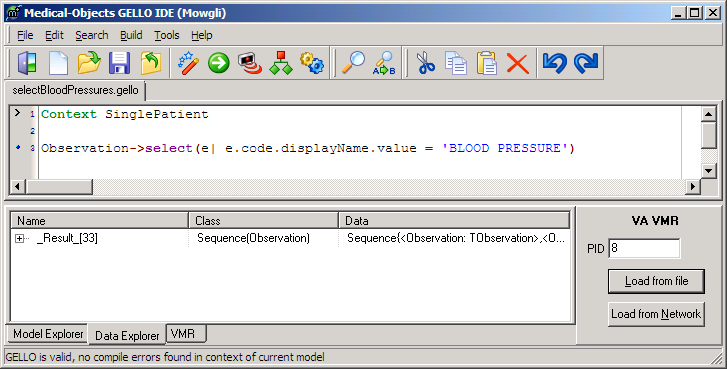Redo the last undone action
Viewport: 727px width, 369px height.
(x=586, y=63)
